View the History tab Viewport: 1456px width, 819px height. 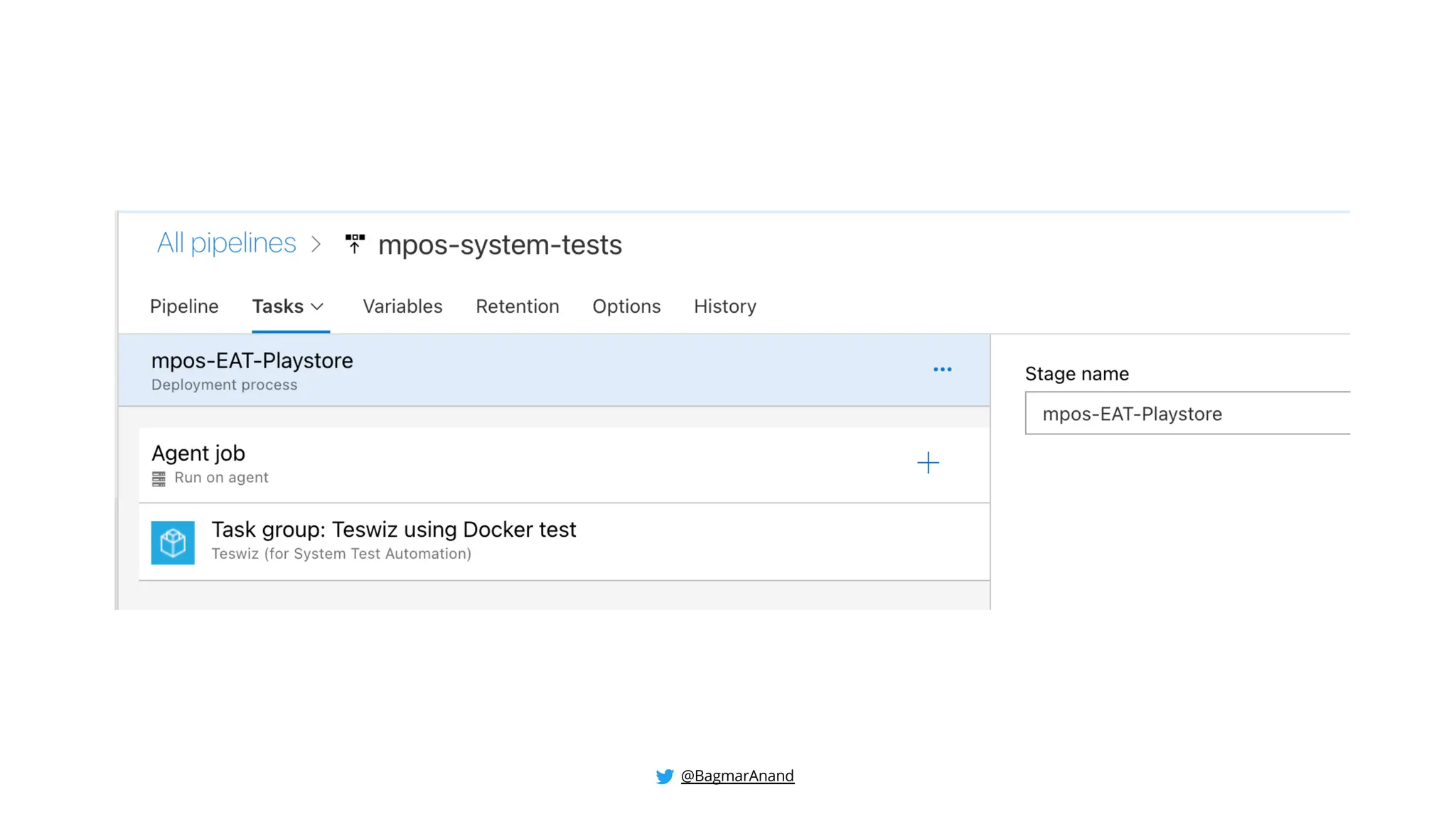point(724,306)
